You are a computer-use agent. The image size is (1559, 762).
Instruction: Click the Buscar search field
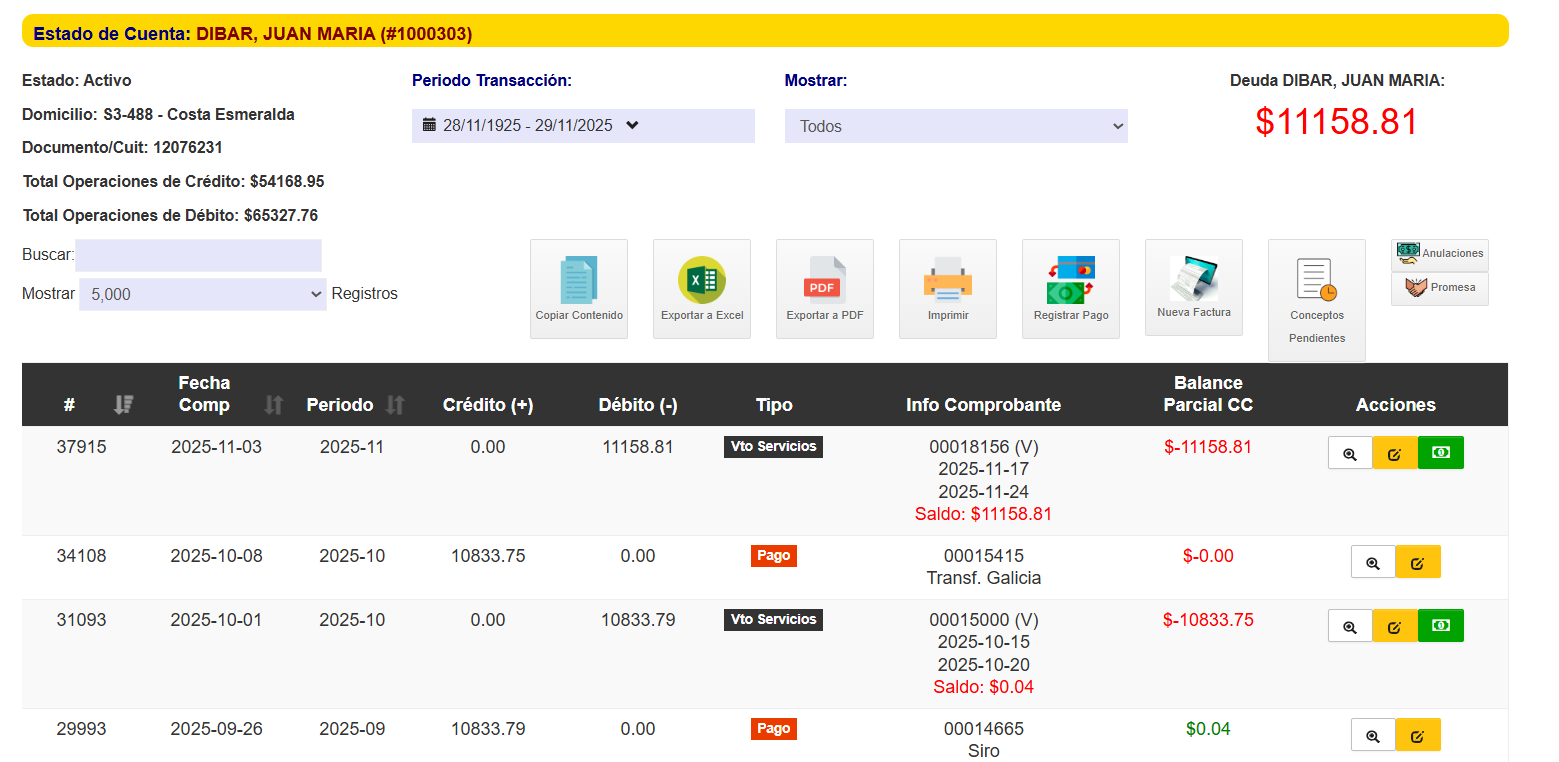[198, 255]
